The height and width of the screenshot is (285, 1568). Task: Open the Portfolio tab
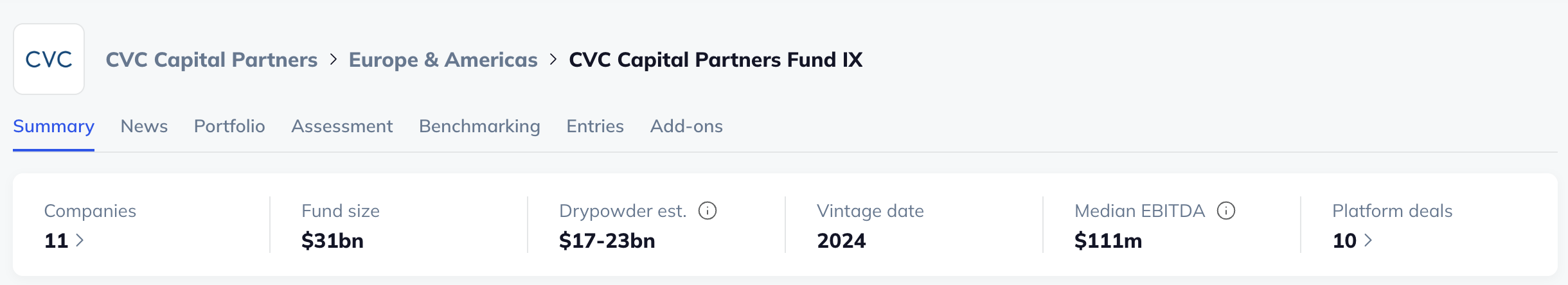coord(229,126)
